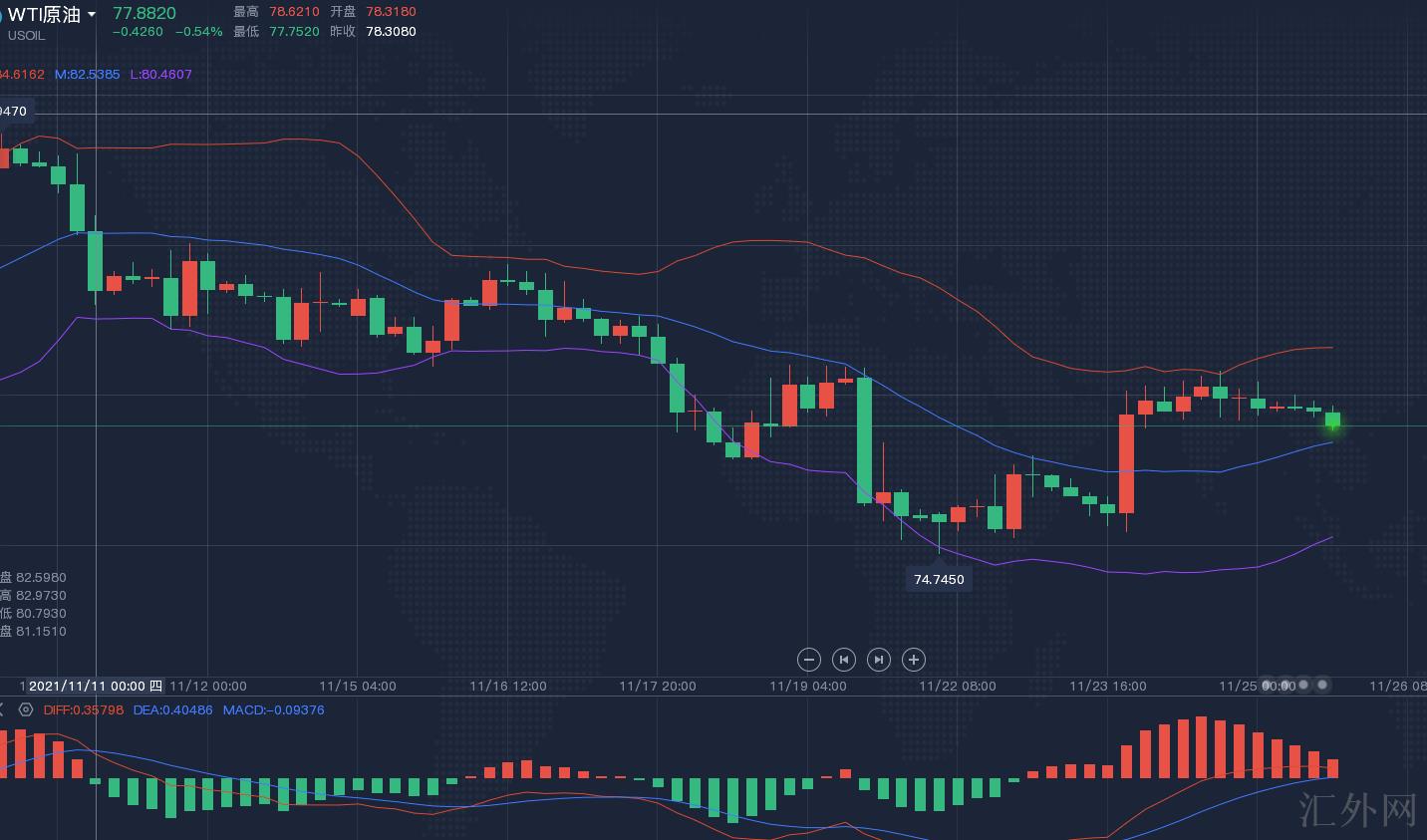
Task: Zoom out the chart with minus button
Action: point(809,660)
